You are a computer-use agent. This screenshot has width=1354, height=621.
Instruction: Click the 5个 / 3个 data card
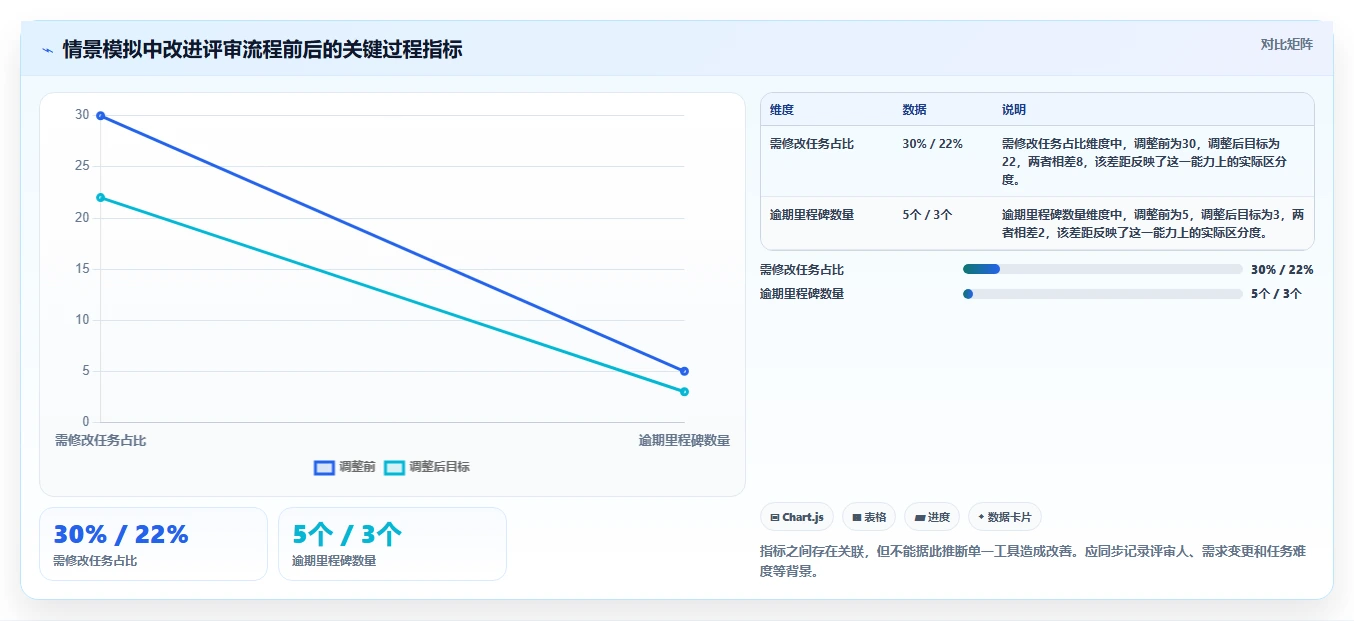coord(392,544)
